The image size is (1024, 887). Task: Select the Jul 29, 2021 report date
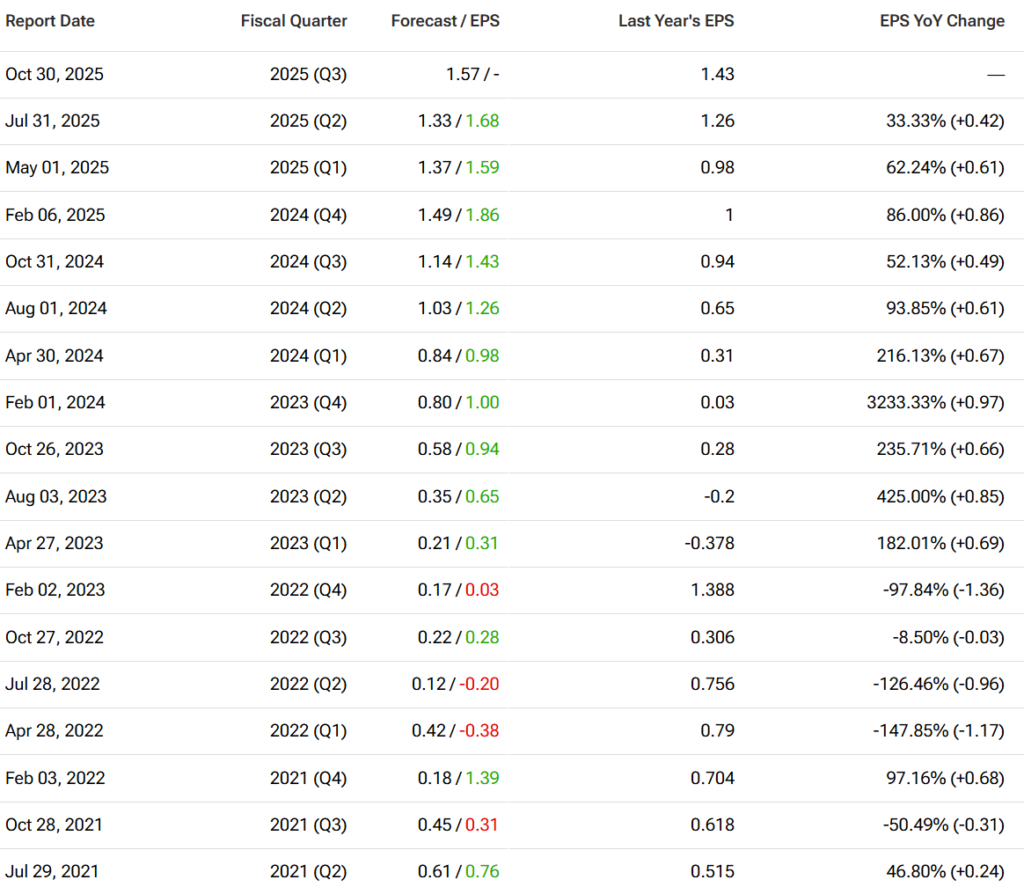click(x=53, y=872)
